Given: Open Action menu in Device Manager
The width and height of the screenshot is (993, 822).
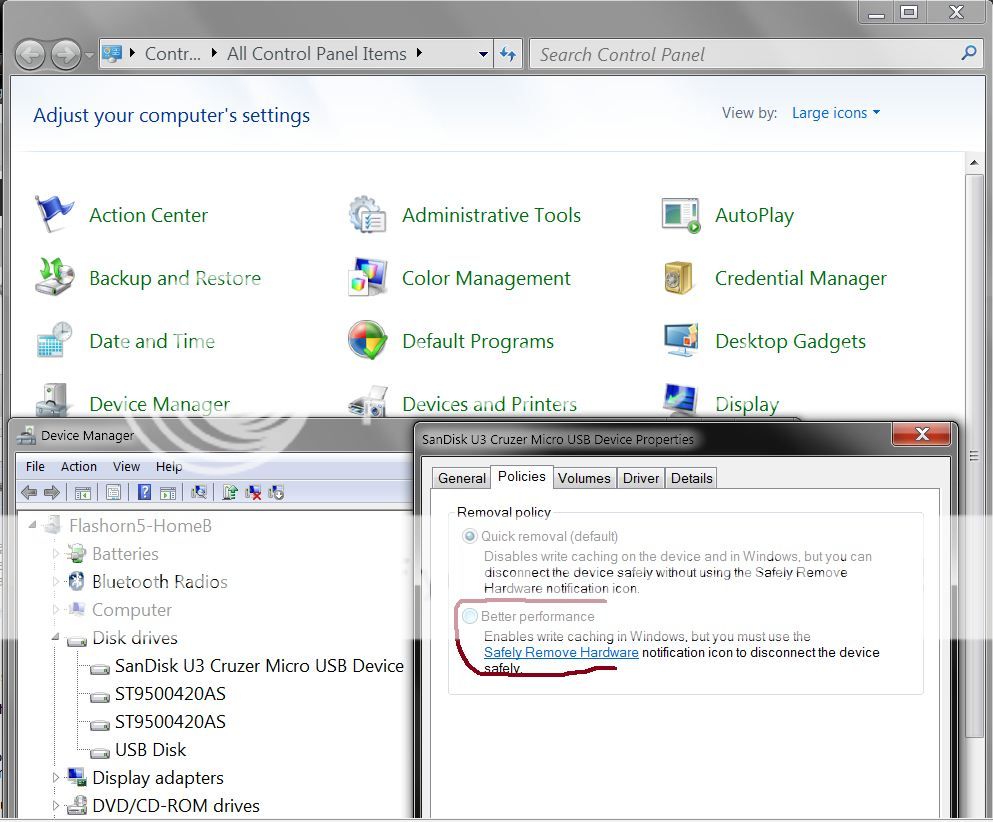Looking at the screenshot, I should pyautogui.click(x=79, y=467).
